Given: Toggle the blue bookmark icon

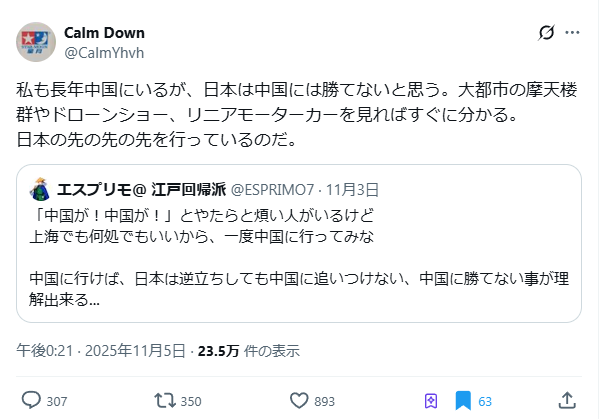Looking at the screenshot, I should tap(463, 400).
